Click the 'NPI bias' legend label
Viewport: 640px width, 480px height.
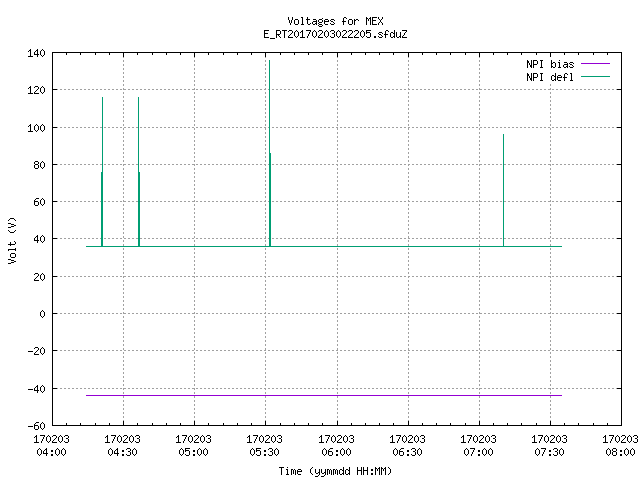point(550,64)
